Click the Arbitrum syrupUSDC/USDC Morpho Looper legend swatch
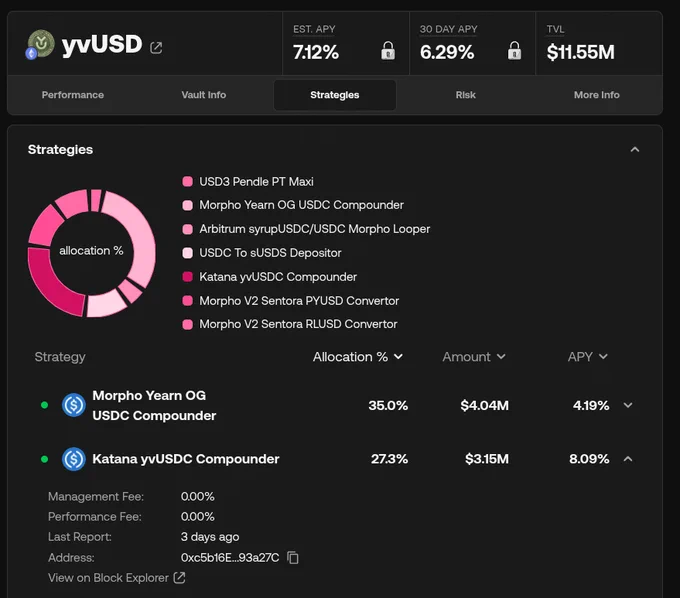This screenshot has width=680, height=598. pos(187,229)
